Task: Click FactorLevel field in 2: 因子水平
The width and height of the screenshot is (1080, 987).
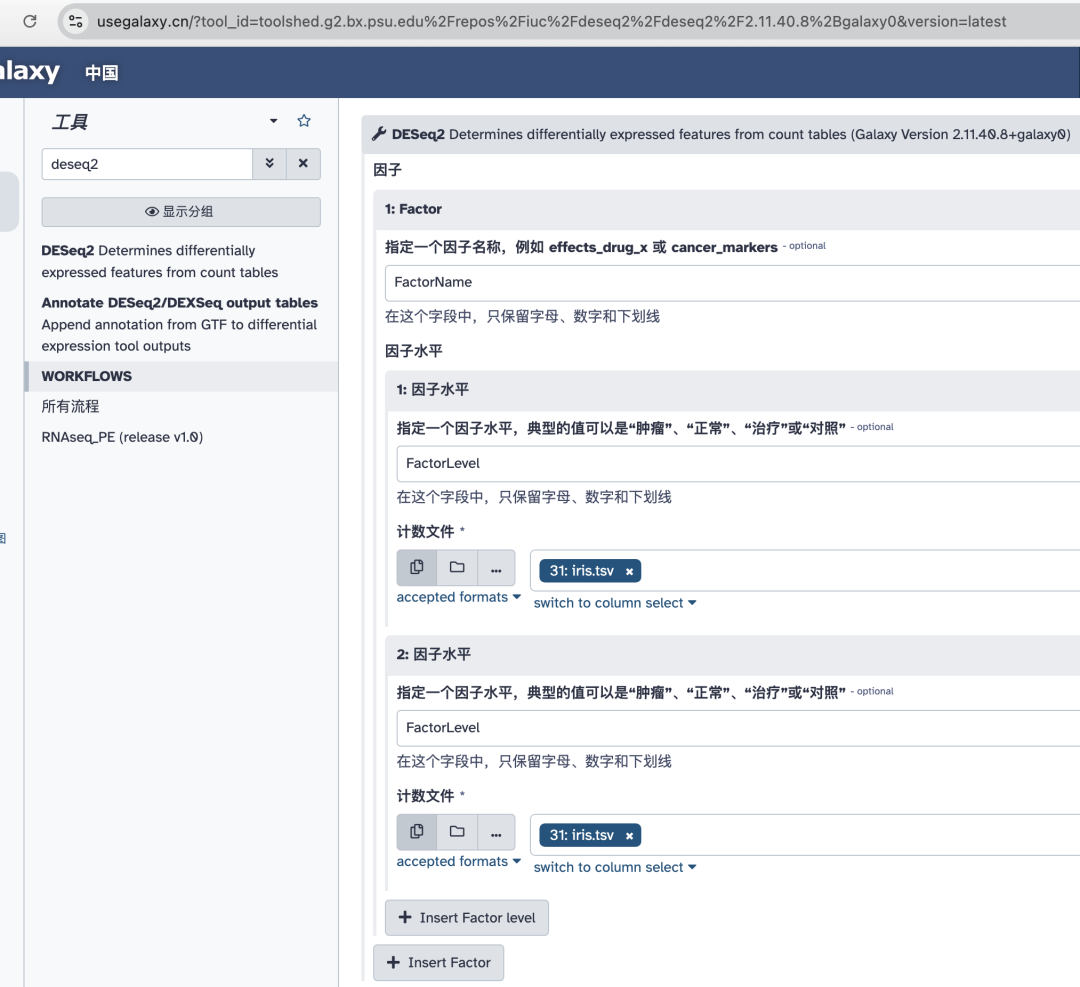Action: tap(738, 728)
